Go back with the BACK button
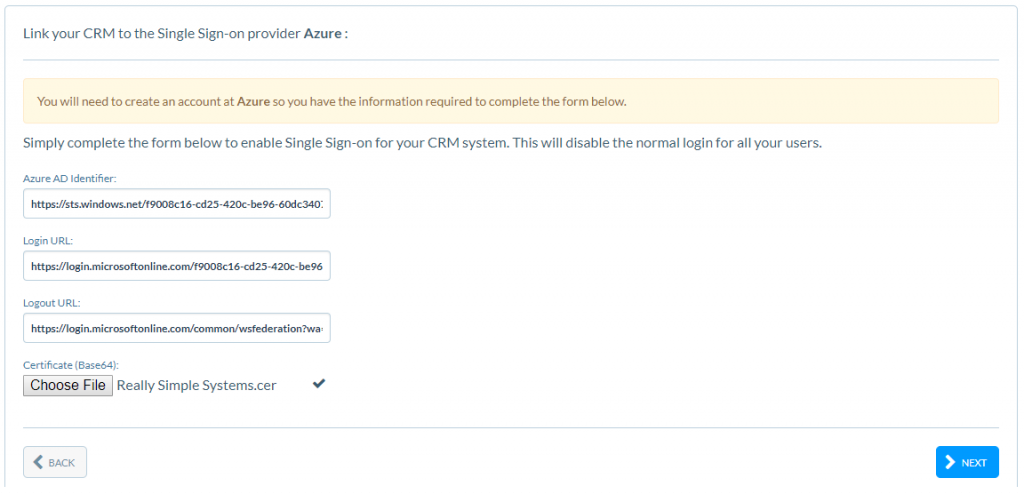This screenshot has width=1024, height=502. [x=55, y=462]
